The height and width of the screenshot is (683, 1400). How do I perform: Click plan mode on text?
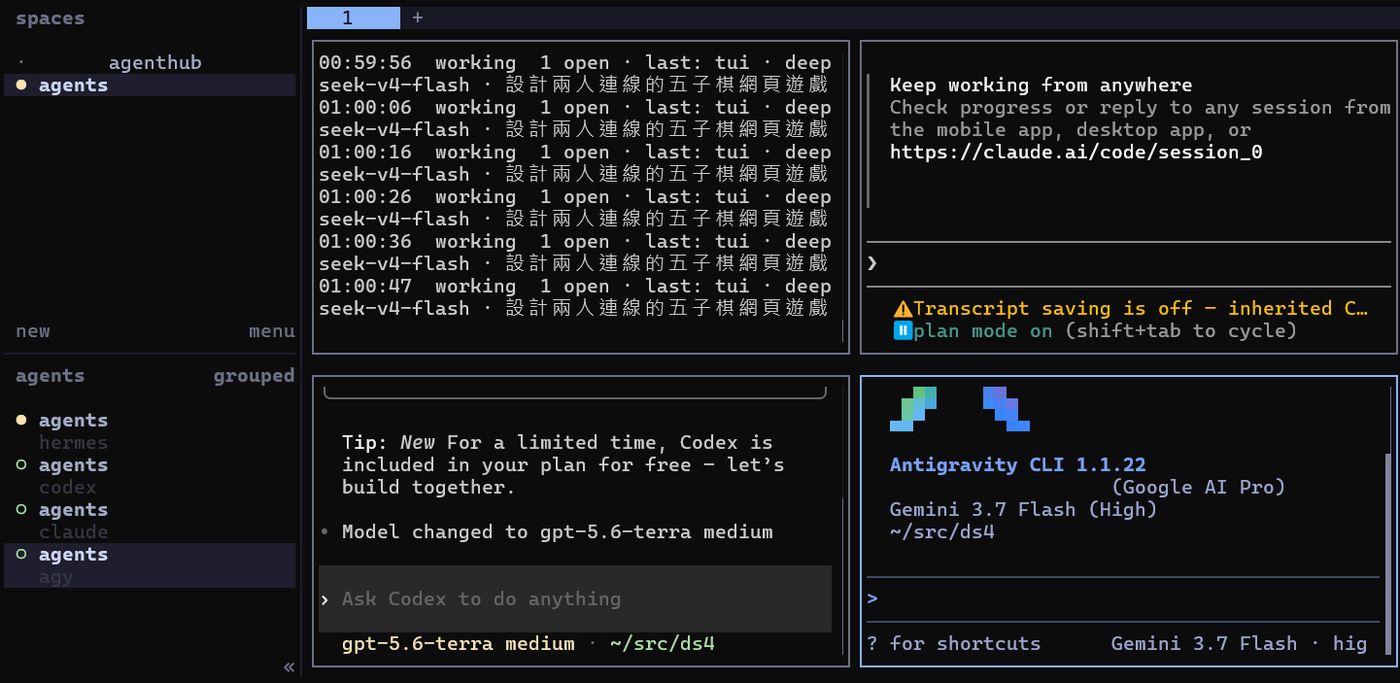[x=983, y=331]
